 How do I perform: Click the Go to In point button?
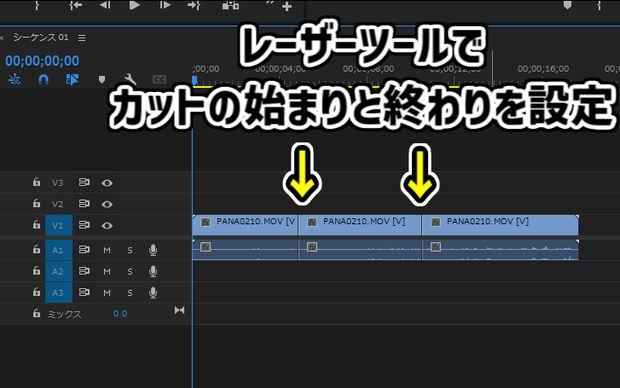click(x=76, y=5)
